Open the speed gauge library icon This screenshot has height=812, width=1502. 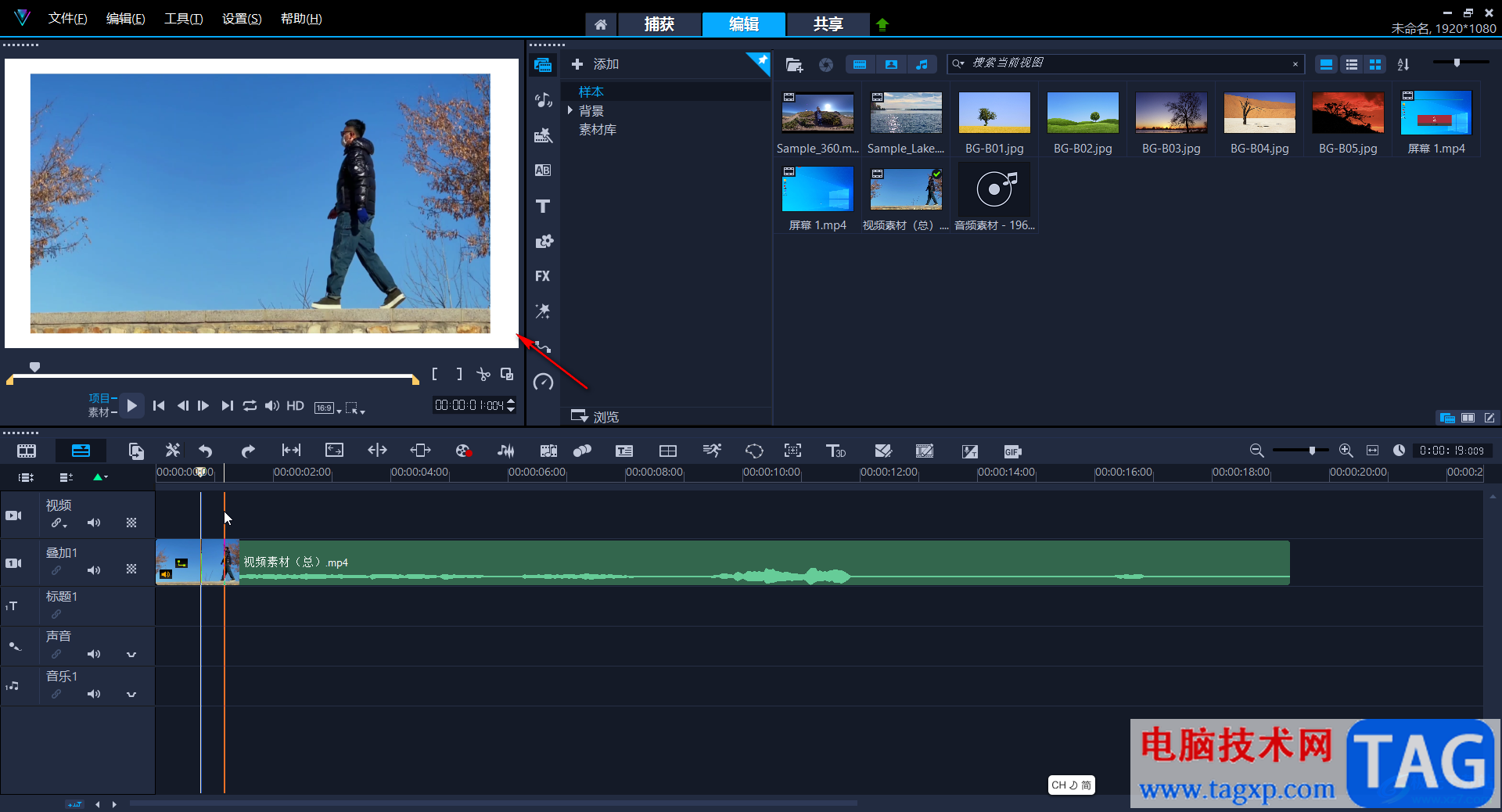(543, 382)
